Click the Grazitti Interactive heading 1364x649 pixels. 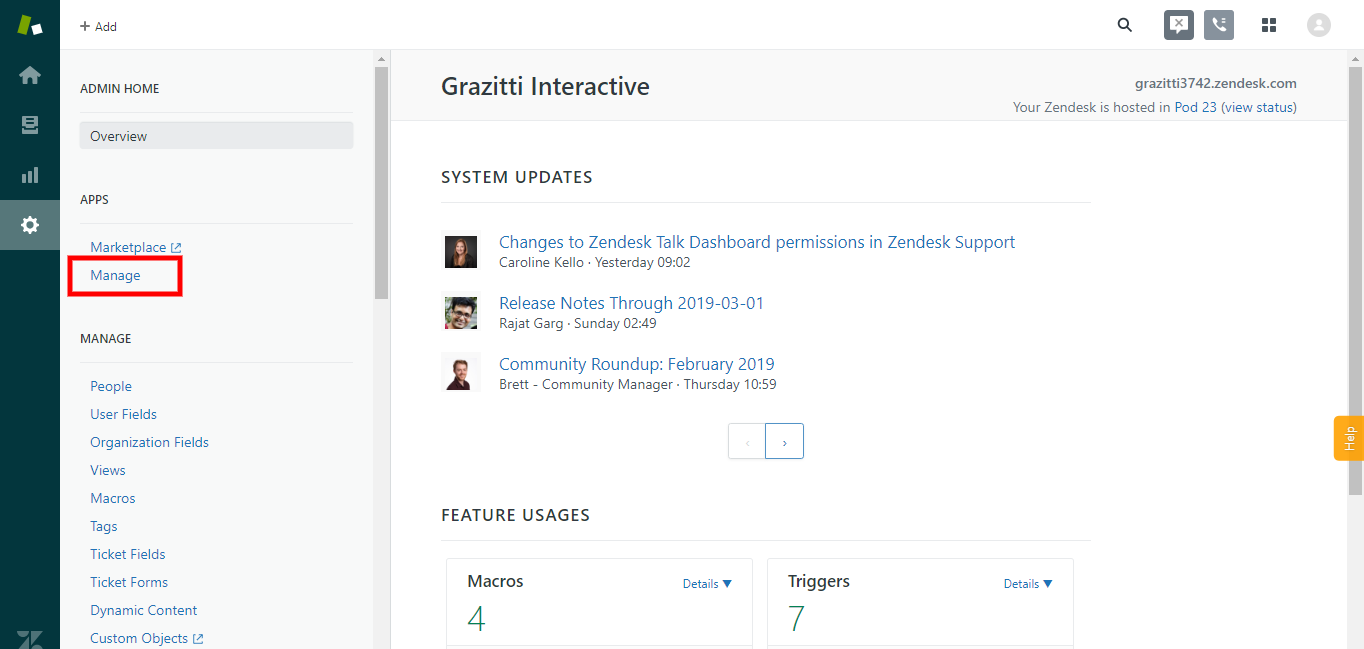[x=545, y=87]
